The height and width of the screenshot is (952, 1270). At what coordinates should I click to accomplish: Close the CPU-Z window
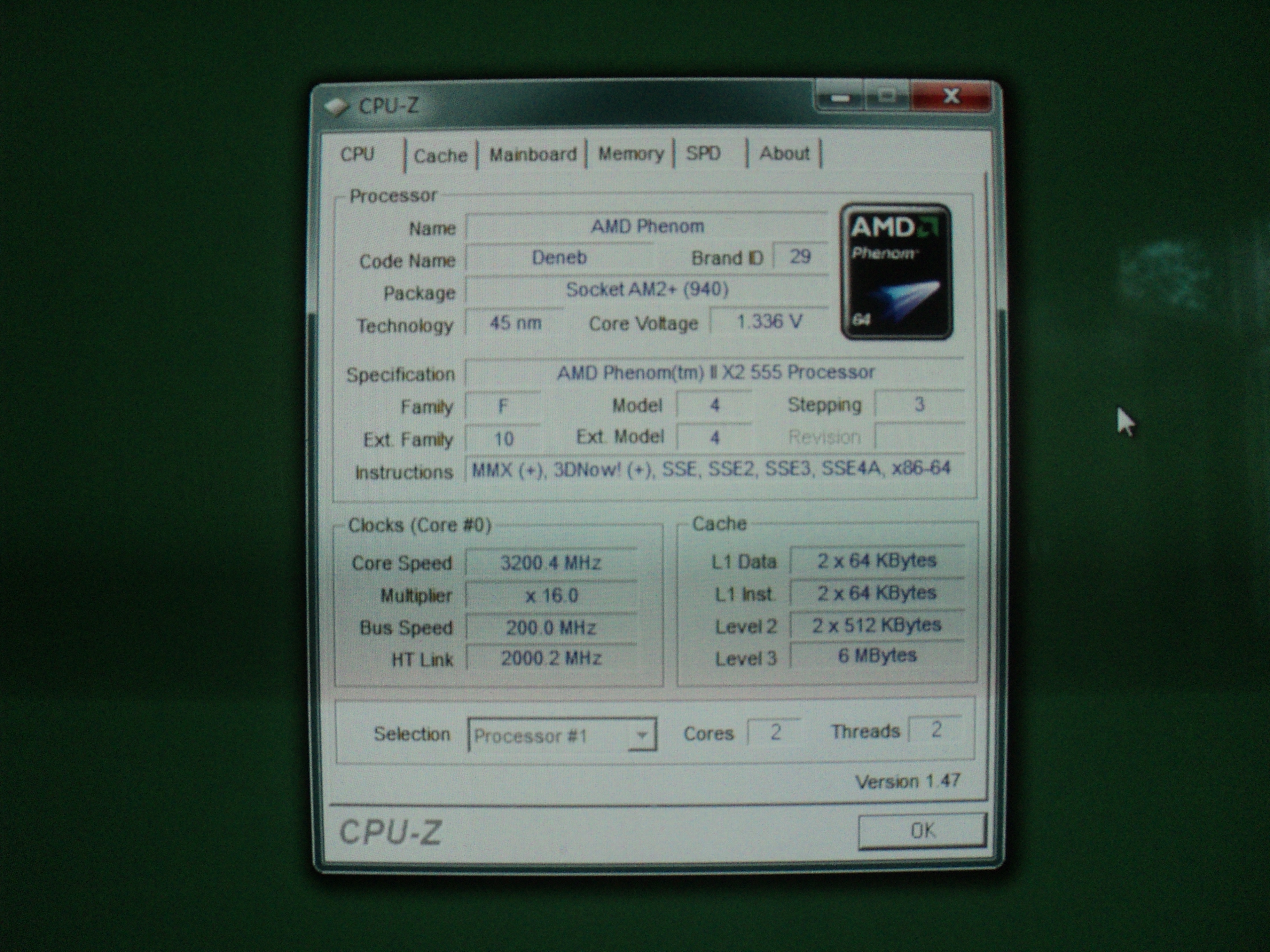951,96
